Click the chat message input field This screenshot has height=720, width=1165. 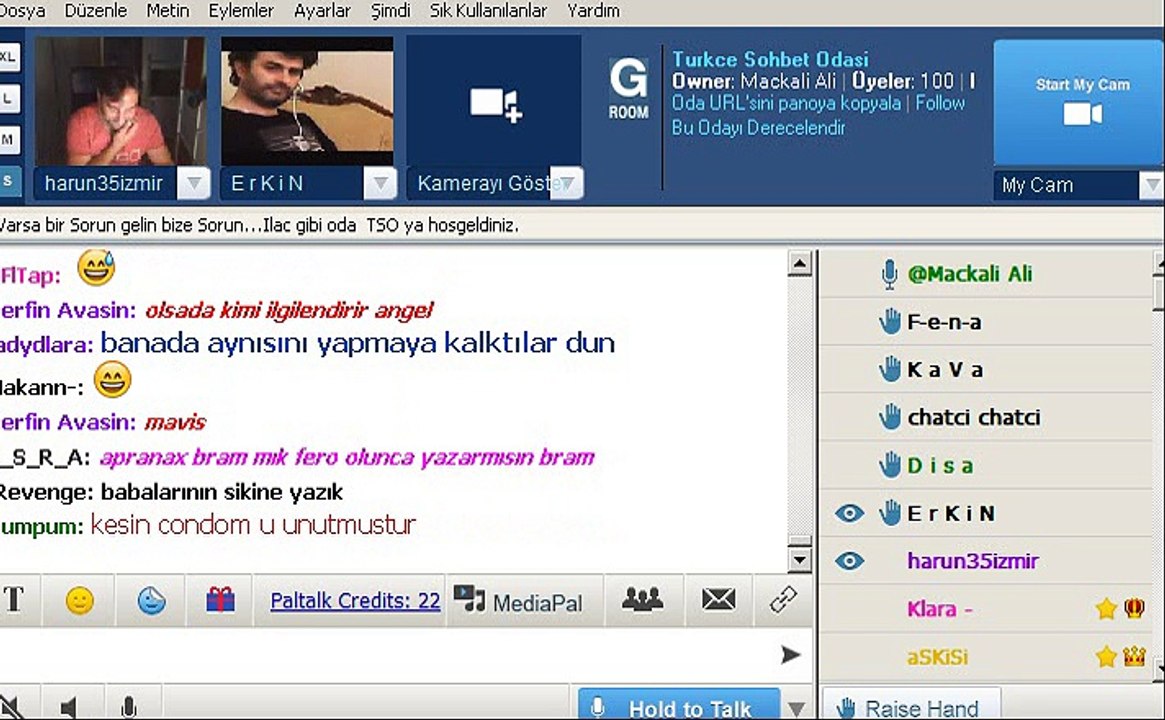386,655
